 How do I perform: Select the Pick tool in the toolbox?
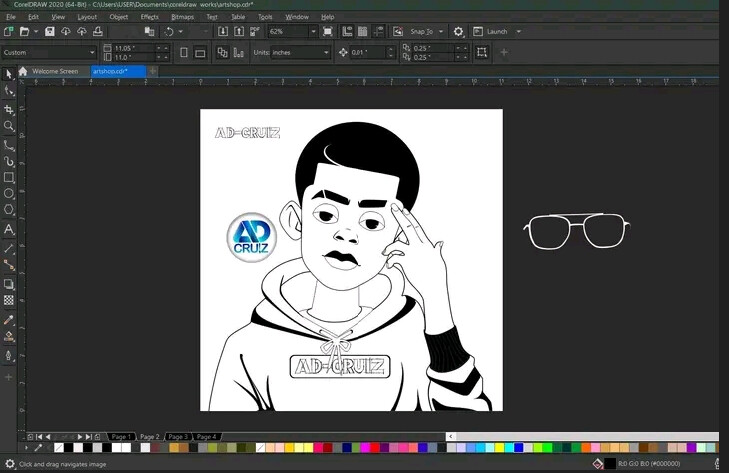9,74
